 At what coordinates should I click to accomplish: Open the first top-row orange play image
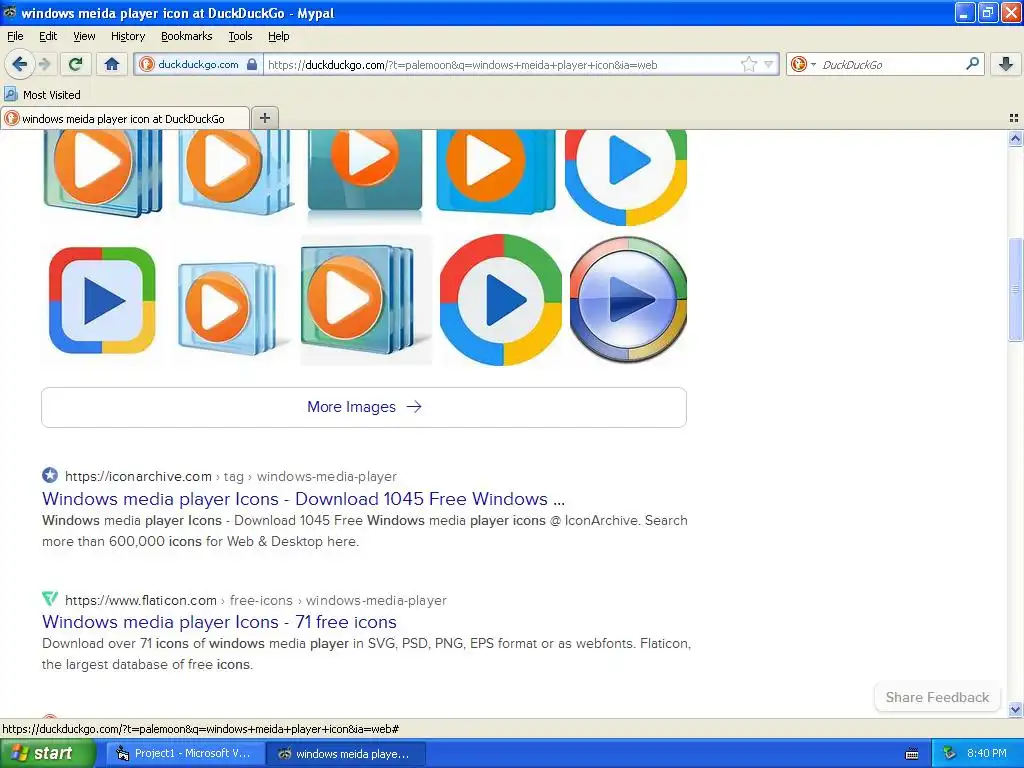coord(103,172)
